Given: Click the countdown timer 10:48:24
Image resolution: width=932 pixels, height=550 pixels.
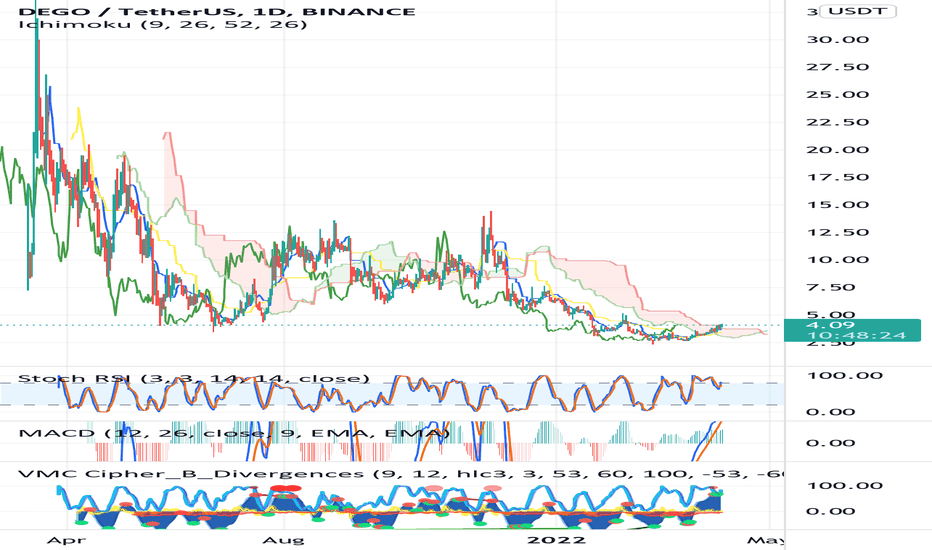Looking at the screenshot, I should coord(857,335).
